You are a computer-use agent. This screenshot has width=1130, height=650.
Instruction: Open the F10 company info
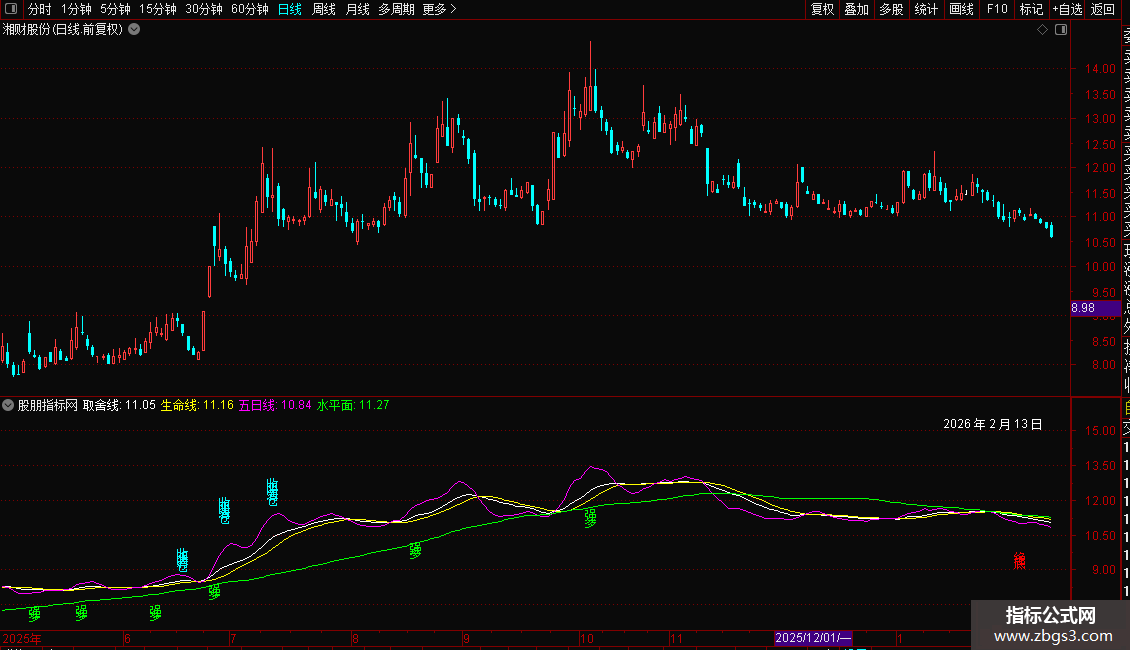[997, 9]
